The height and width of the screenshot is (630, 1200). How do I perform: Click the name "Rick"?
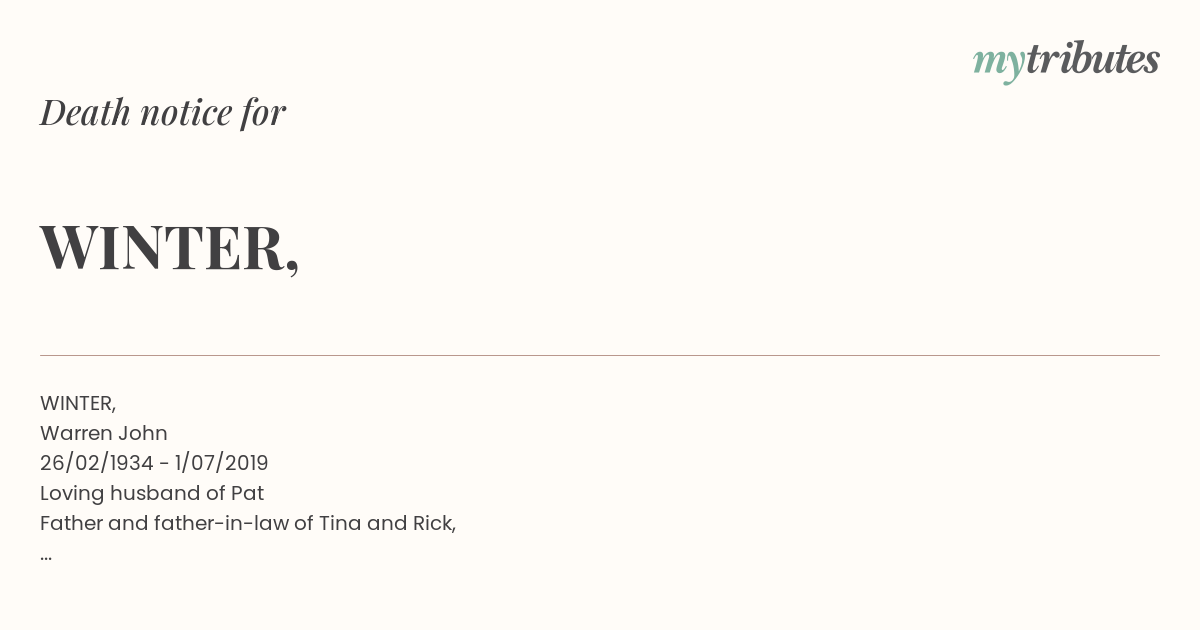point(433,523)
